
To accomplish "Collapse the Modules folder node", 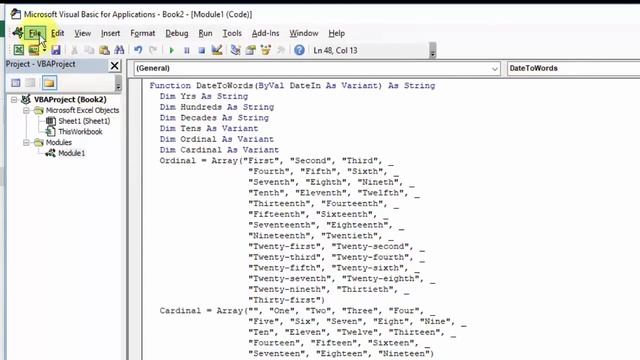I will tap(26, 142).
